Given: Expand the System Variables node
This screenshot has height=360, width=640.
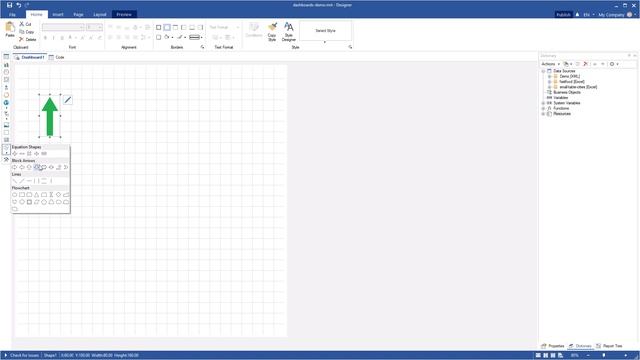Looking at the screenshot, I should pos(543,103).
